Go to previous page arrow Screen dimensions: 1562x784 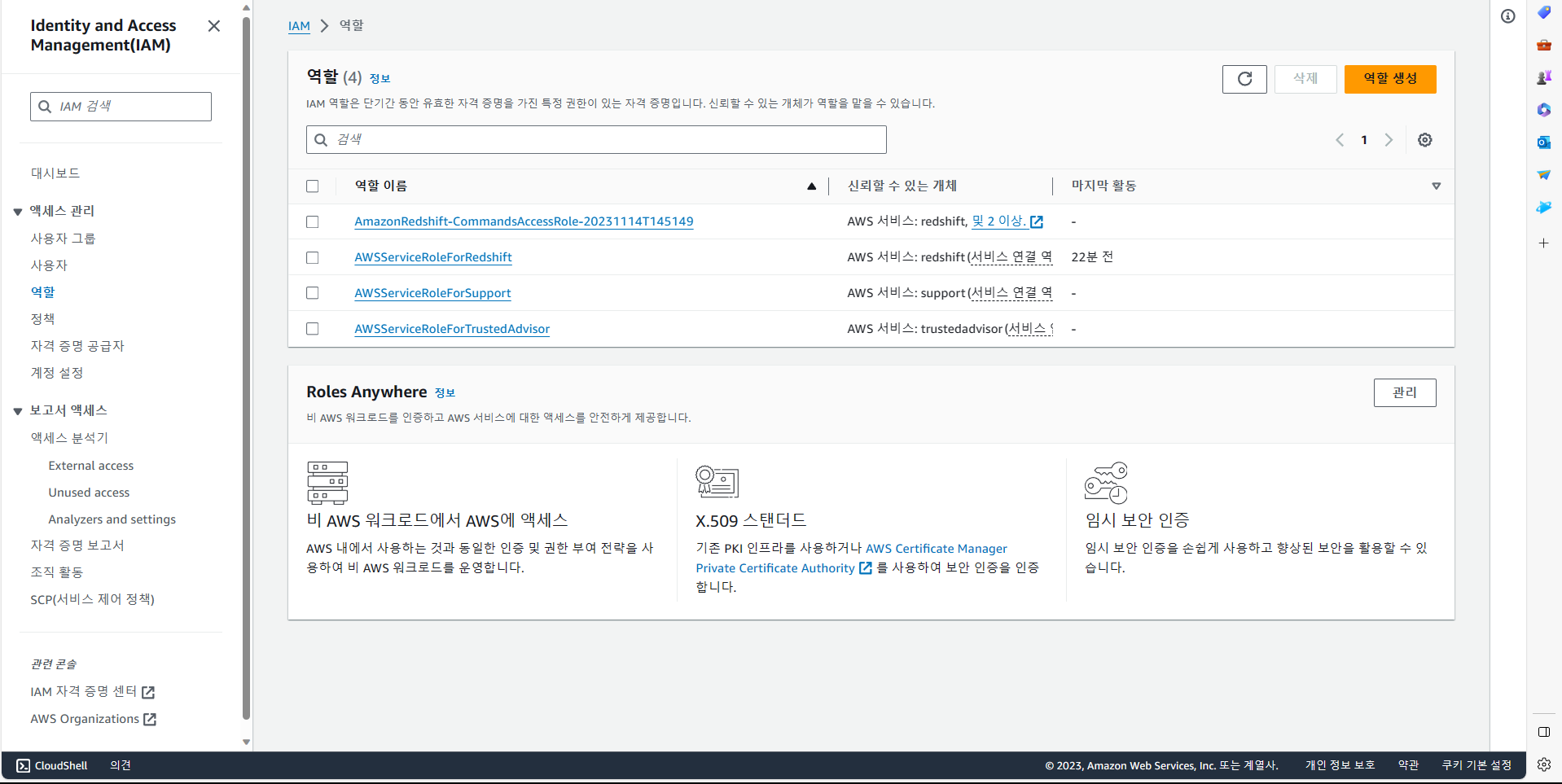(x=1340, y=140)
